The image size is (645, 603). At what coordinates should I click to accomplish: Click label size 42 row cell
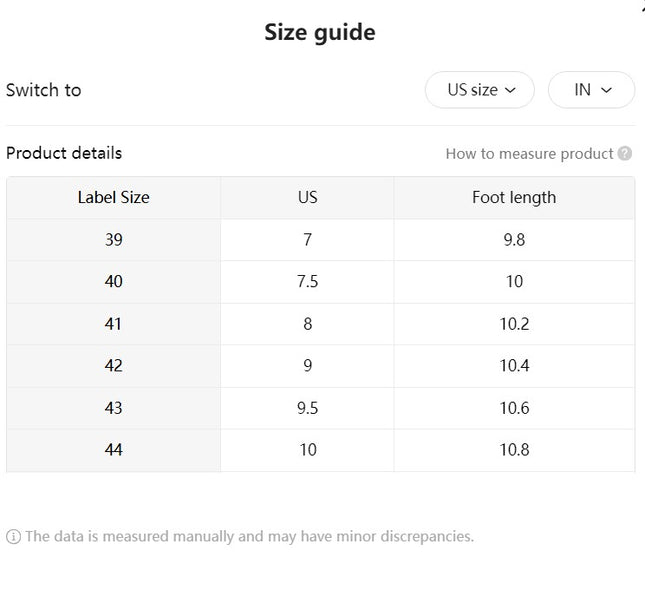pos(114,366)
